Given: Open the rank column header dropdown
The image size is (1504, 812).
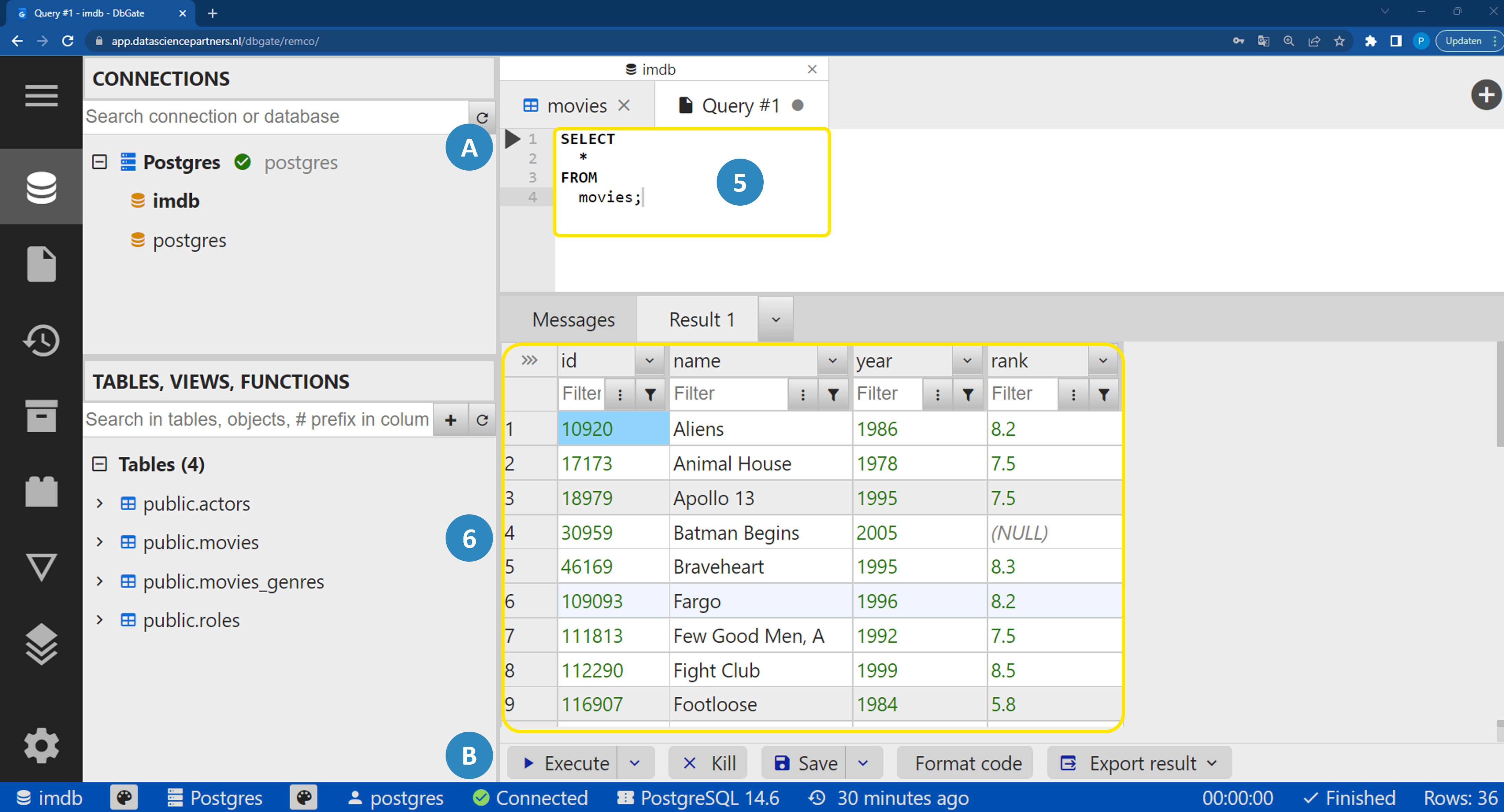Looking at the screenshot, I should [1102, 361].
